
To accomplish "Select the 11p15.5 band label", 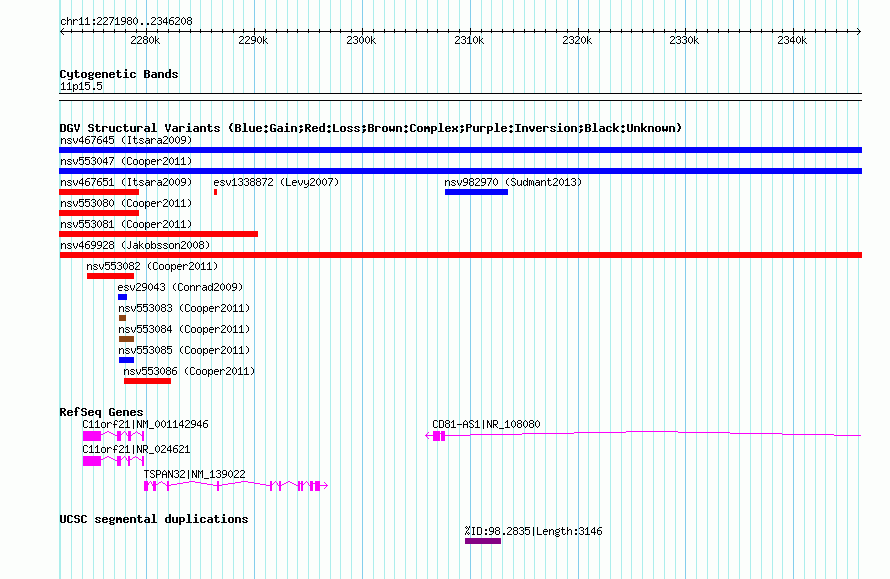I will pyautogui.click(x=81, y=86).
